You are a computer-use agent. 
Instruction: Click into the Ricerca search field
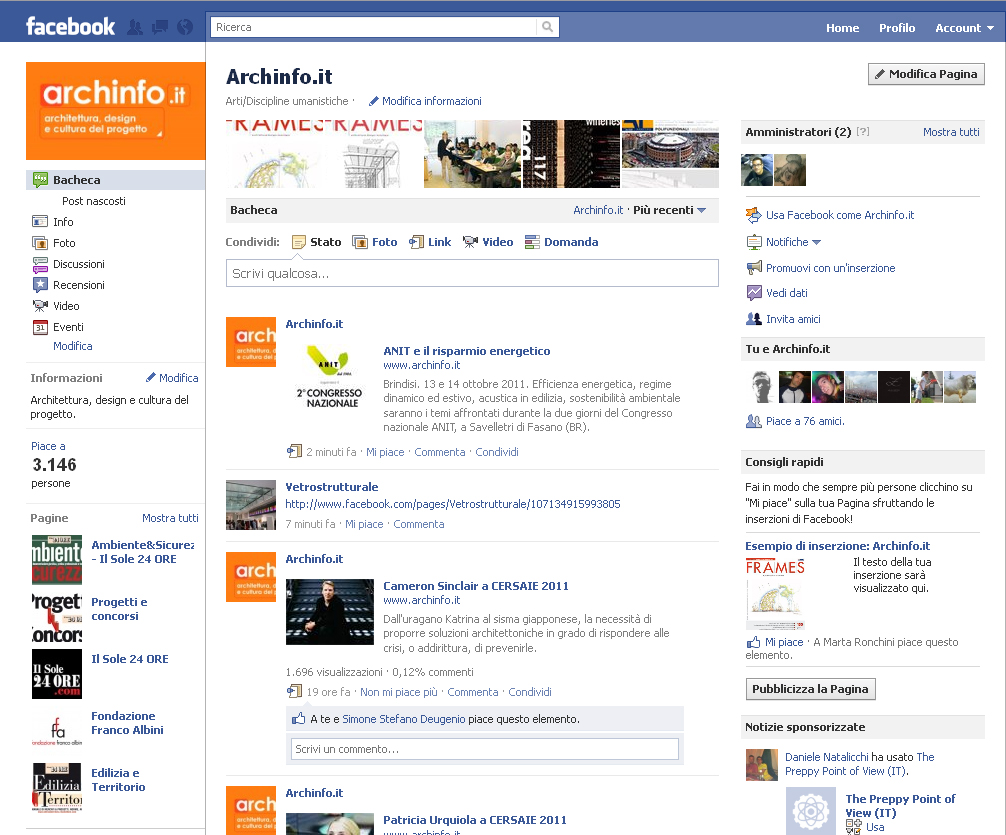tap(373, 27)
